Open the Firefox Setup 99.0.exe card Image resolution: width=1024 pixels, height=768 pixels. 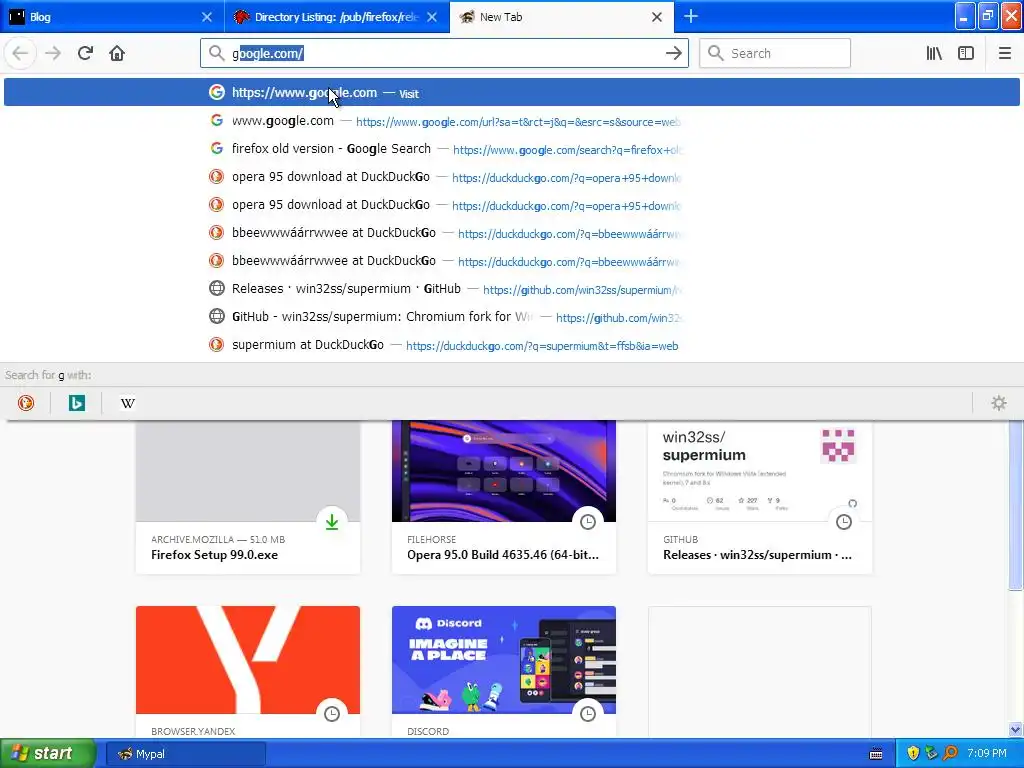[x=248, y=497]
